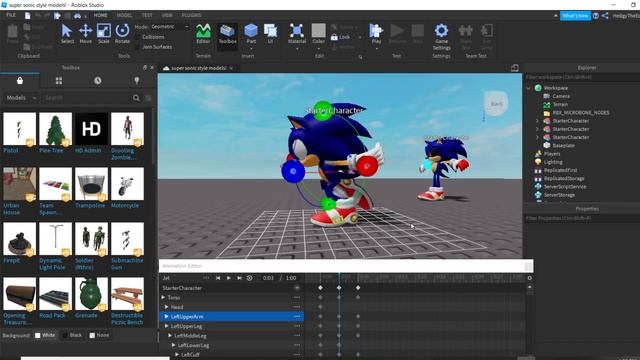Open the FILE menu
640x360 pixels.
tap(11, 15)
